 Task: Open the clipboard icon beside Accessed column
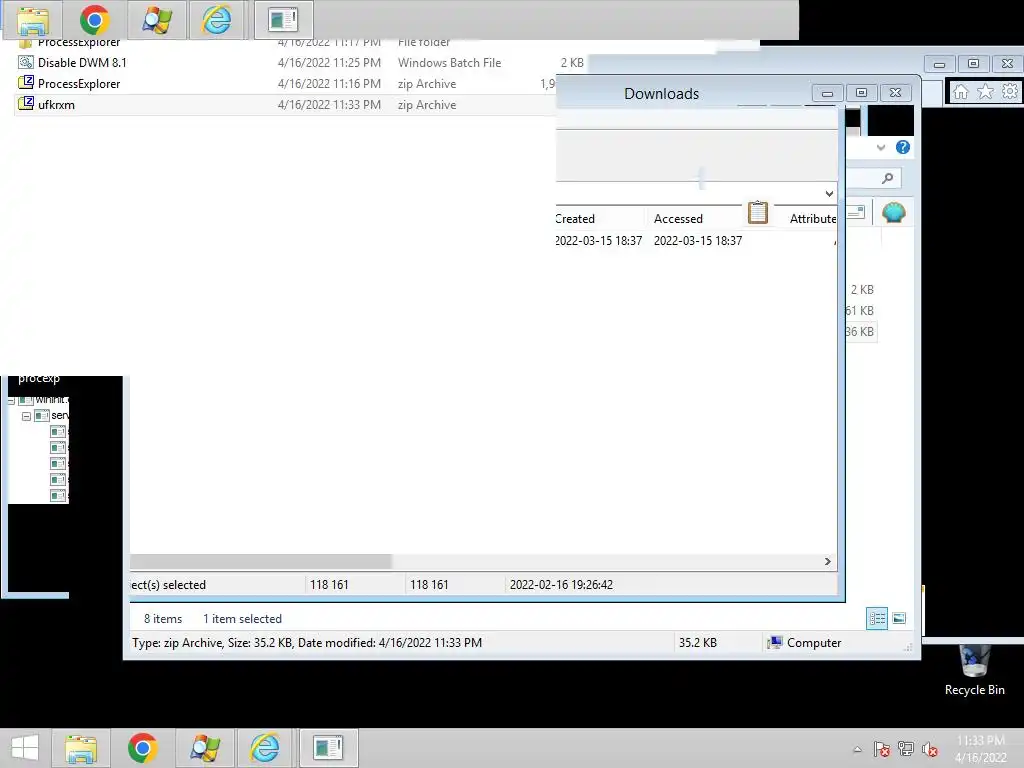[758, 212]
